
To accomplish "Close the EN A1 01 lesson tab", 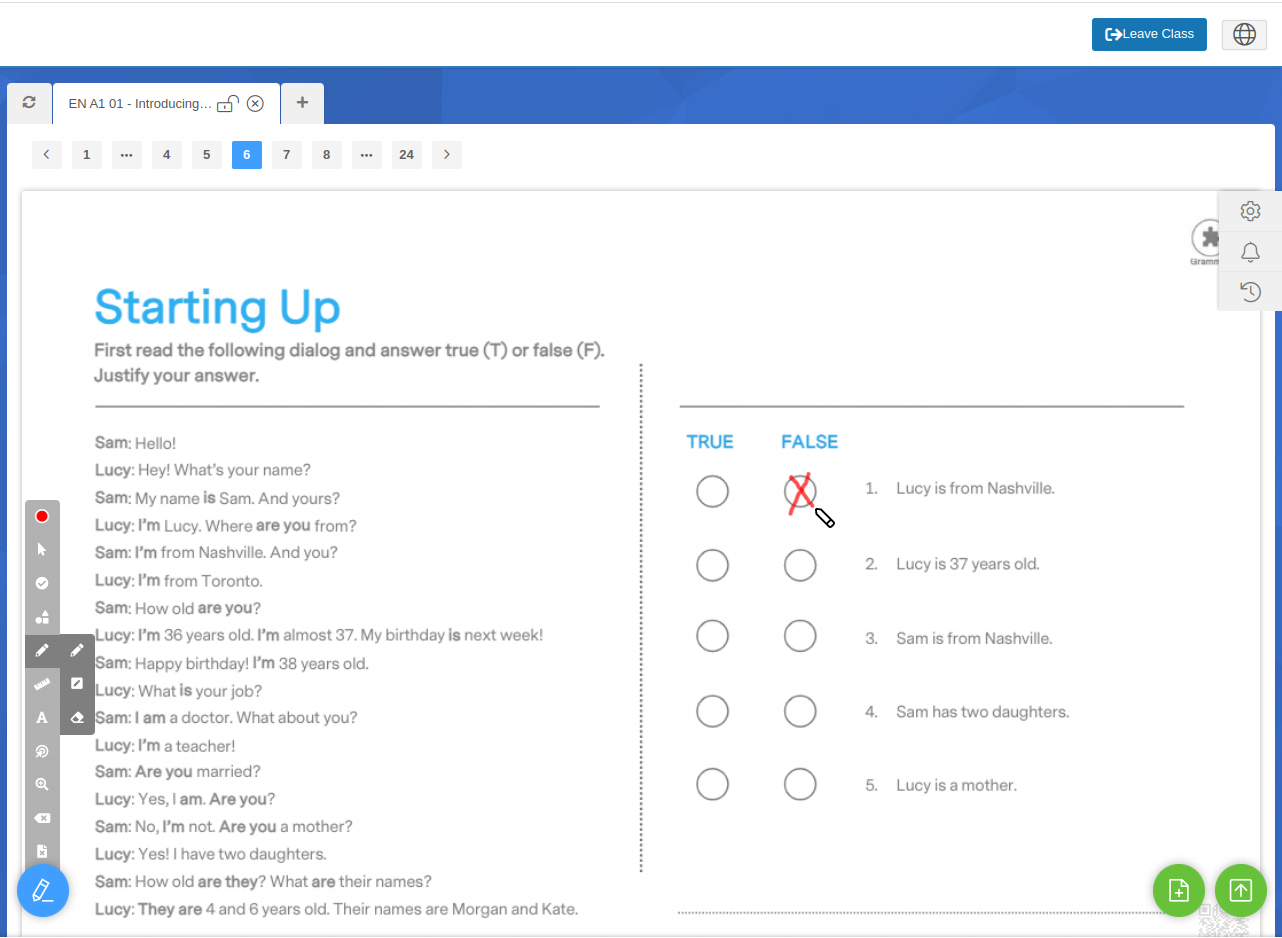I will tap(255, 103).
